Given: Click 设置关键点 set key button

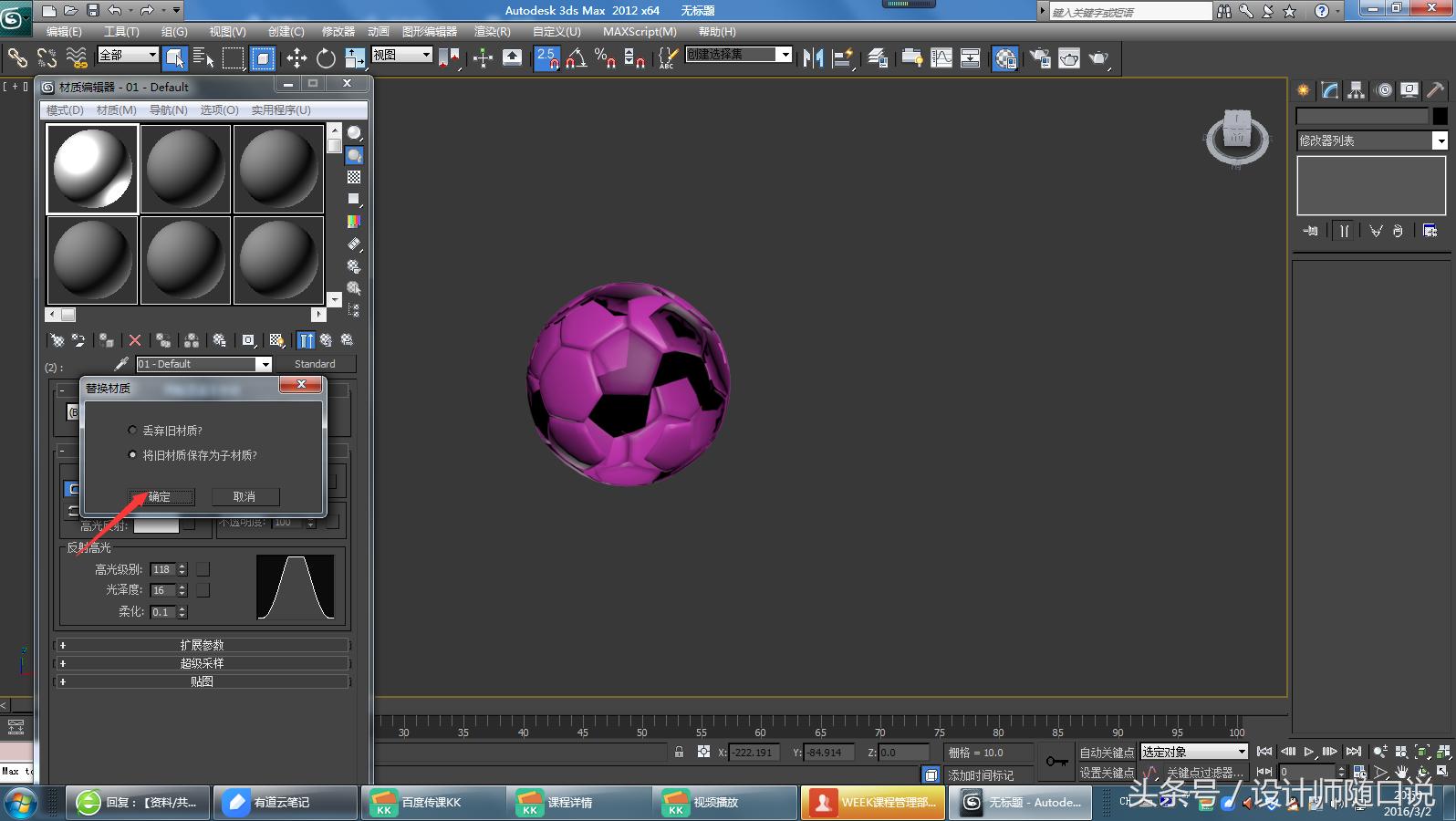Looking at the screenshot, I should [1107, 773].
